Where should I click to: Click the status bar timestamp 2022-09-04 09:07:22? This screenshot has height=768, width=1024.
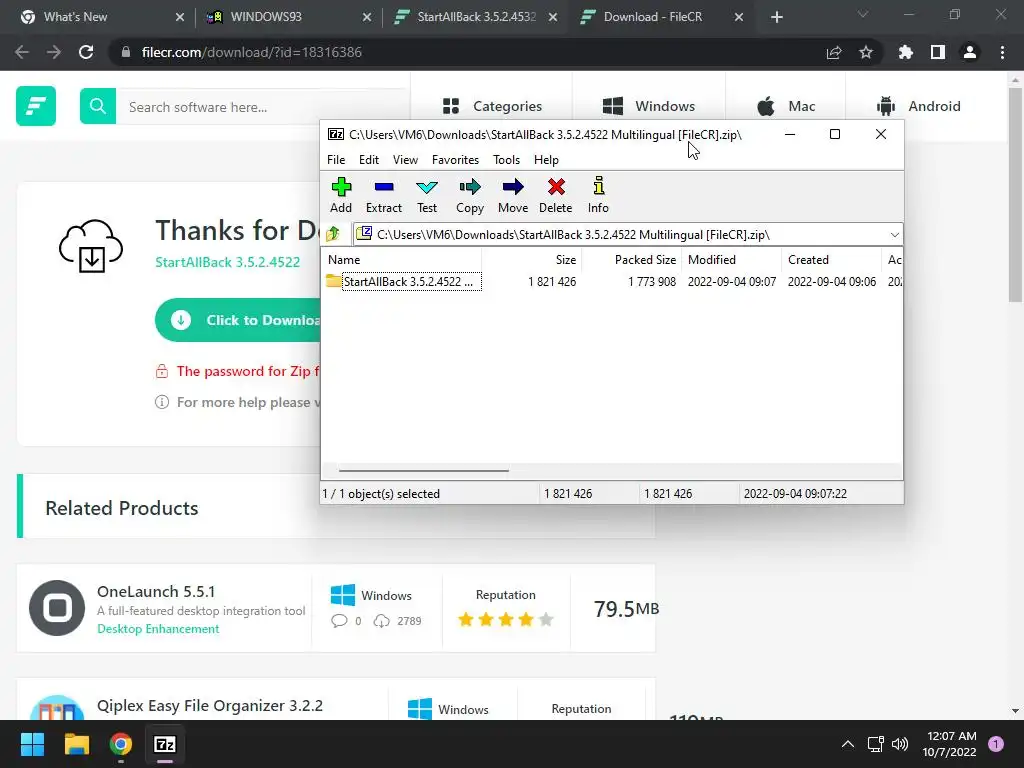tap(795, 494)
